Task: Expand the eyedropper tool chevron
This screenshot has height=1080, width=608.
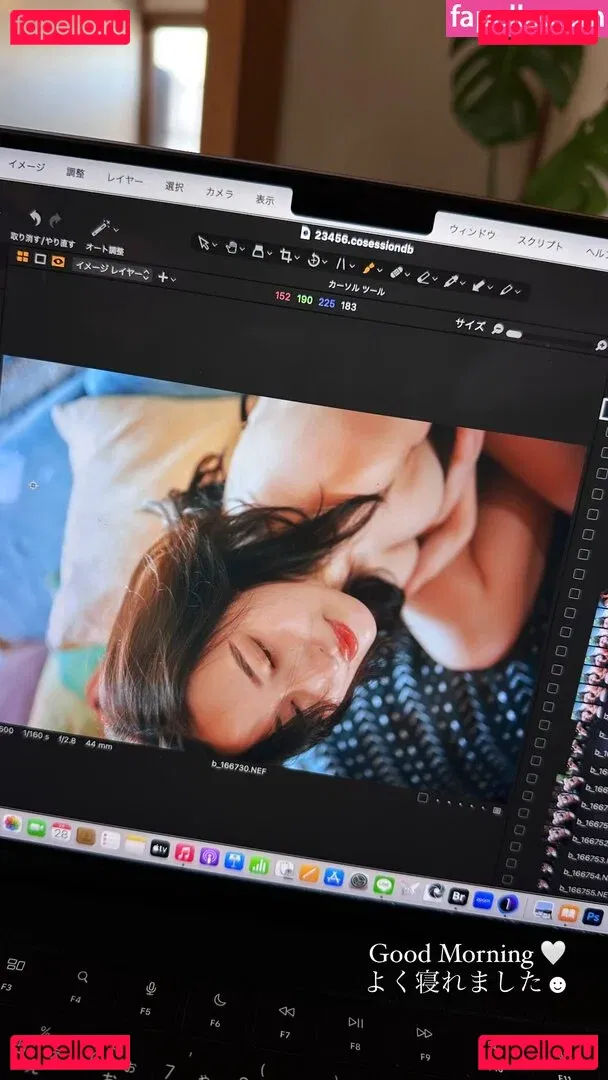Action: 461,283
